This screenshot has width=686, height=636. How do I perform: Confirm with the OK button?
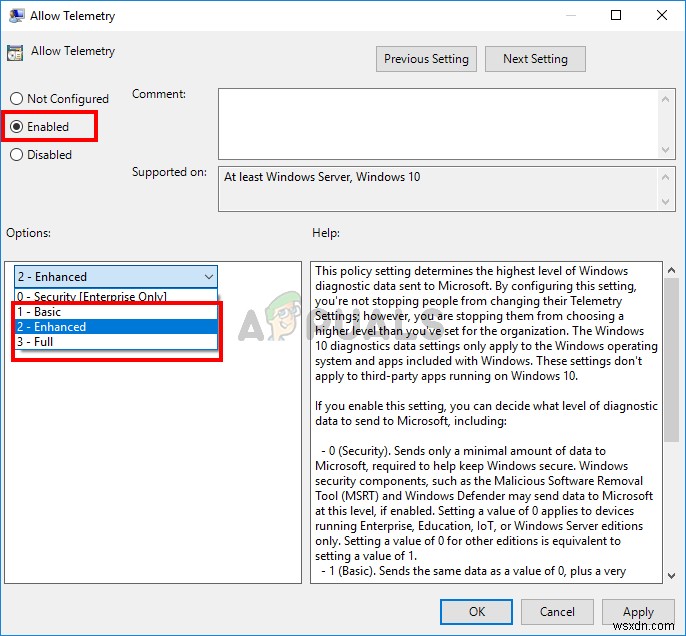[x=476, y=612]
